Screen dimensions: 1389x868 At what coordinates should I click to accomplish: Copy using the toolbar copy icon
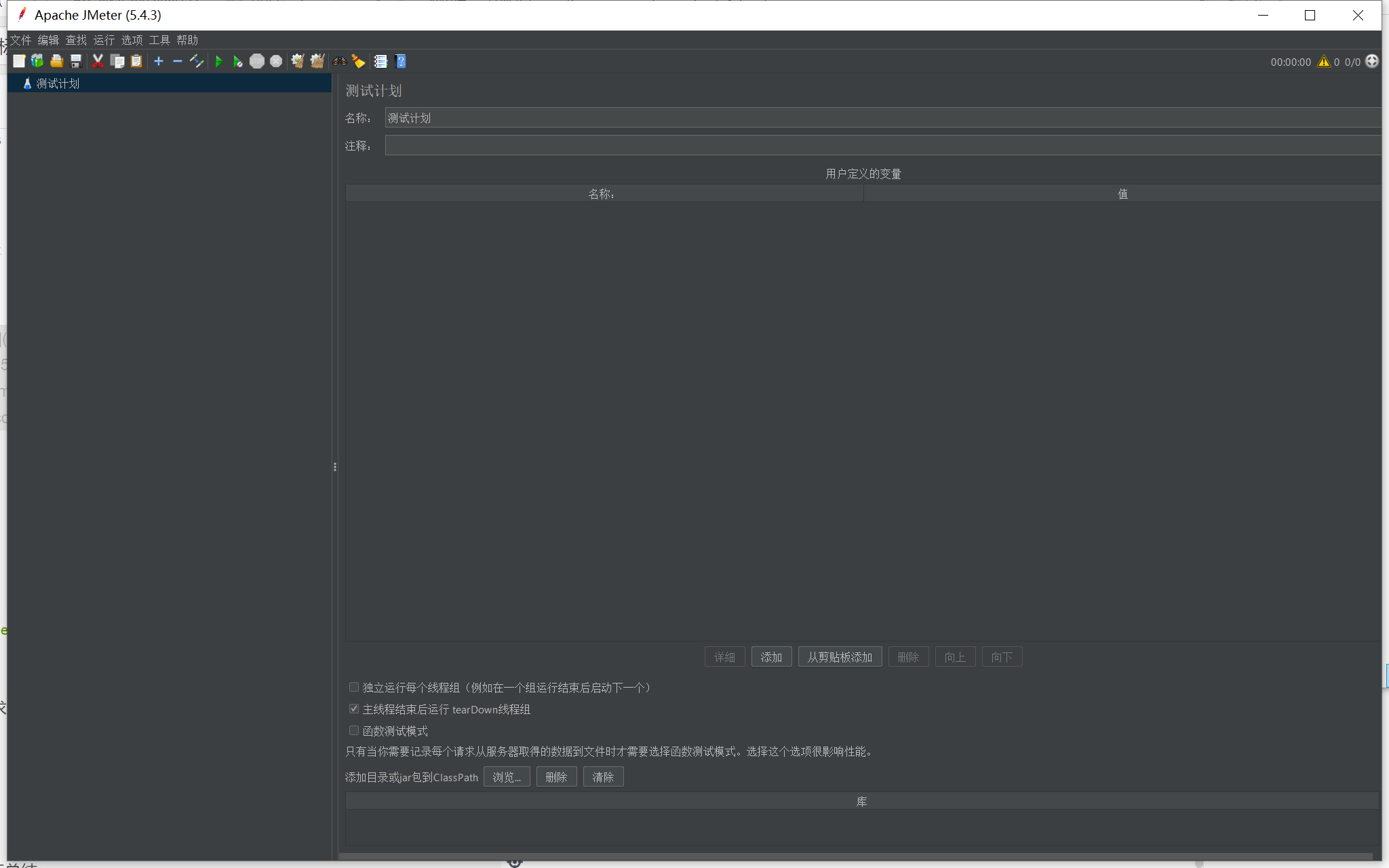click(117, 62)
